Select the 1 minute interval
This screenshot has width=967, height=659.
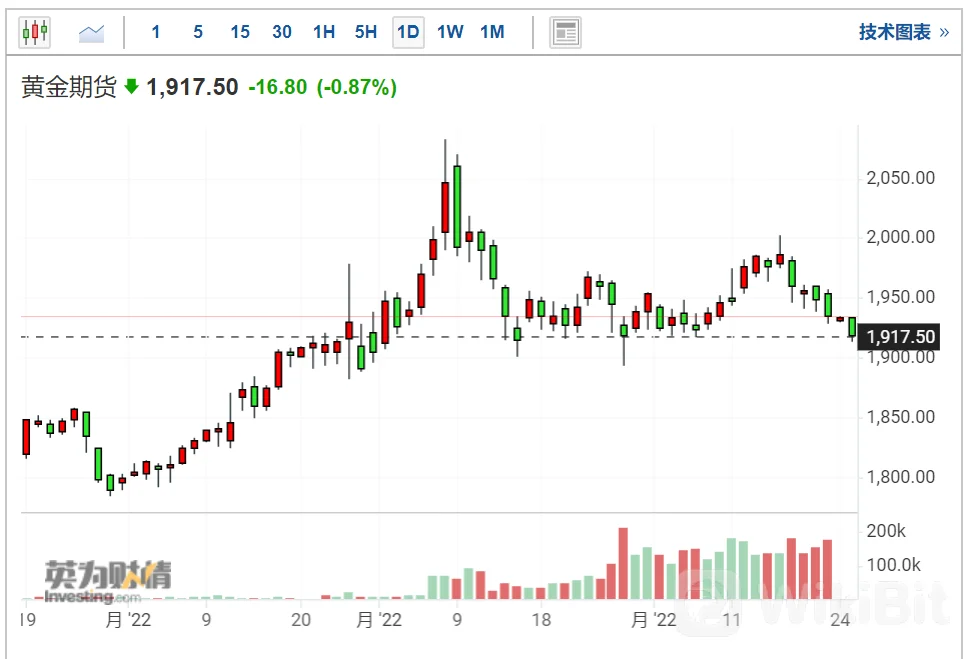[x=156, y=32]
